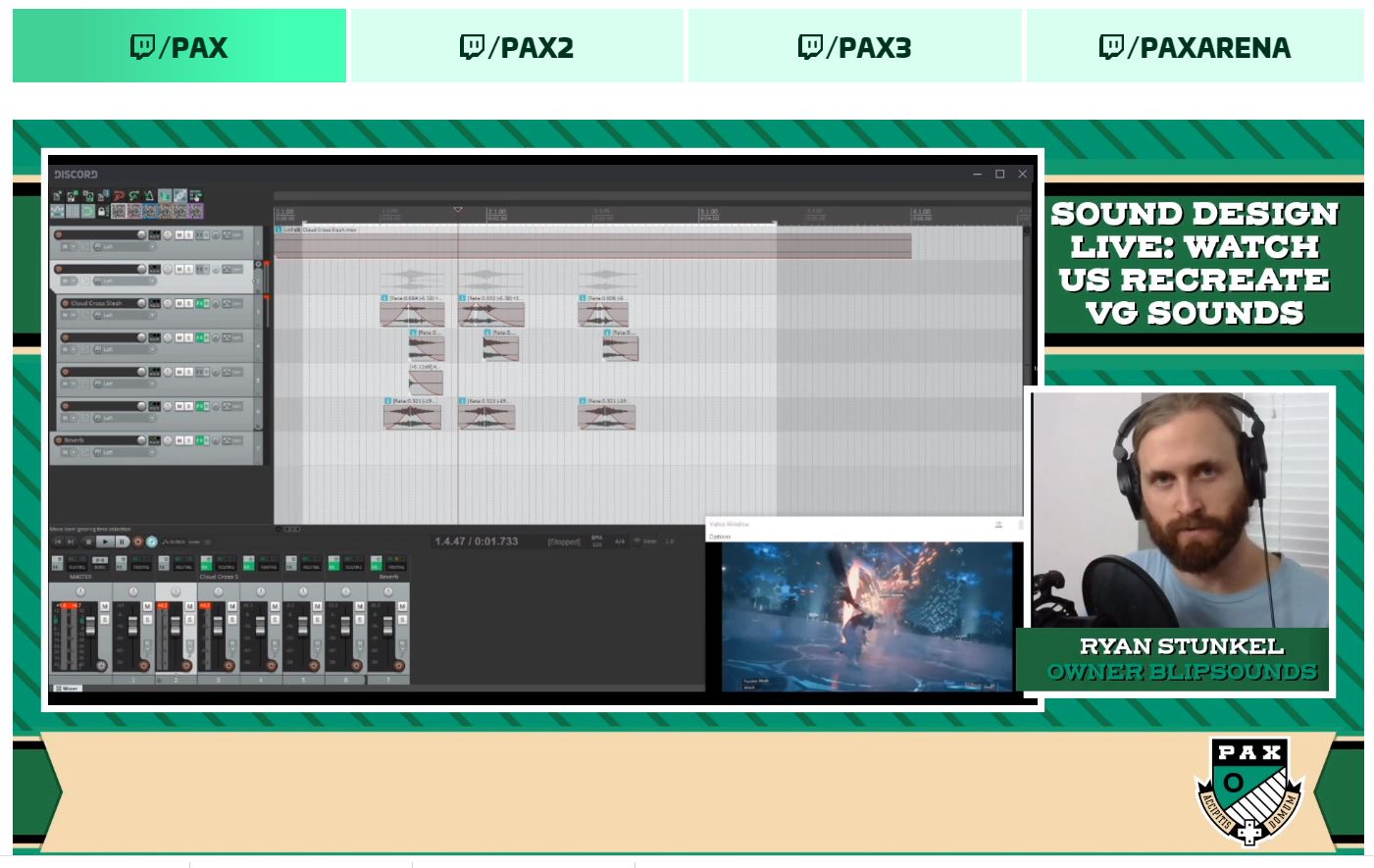1374x868 pixels.
Task: Open track 2 input Left dropdown
Action: pyautogui.click(x=126, y=281)
